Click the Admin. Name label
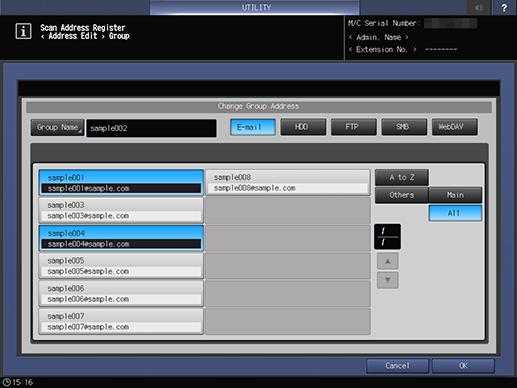 point(378,37)
